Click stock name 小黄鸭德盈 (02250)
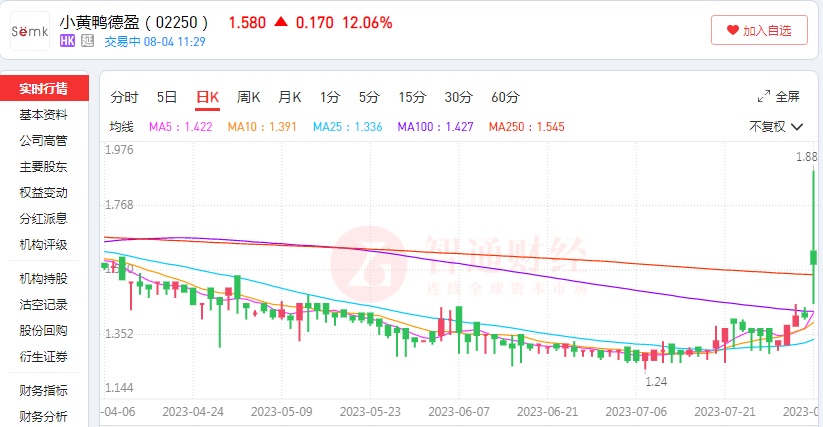 point(134,22)
